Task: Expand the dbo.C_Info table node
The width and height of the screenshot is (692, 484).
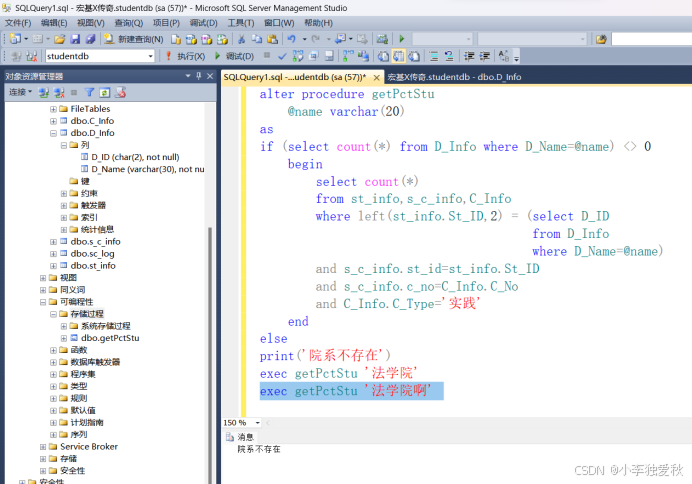Action: [x=53, y=121]
